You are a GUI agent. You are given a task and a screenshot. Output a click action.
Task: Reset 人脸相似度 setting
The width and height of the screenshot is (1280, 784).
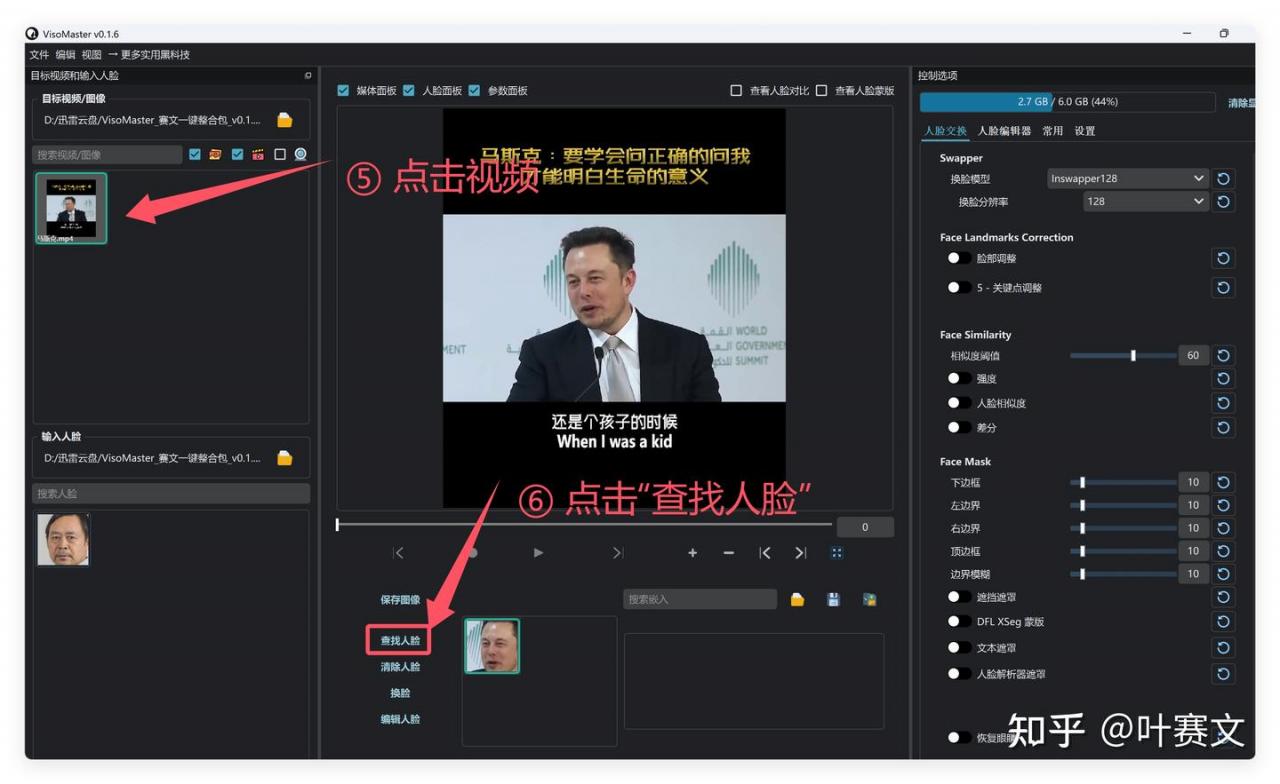[x=1223, y=402]
